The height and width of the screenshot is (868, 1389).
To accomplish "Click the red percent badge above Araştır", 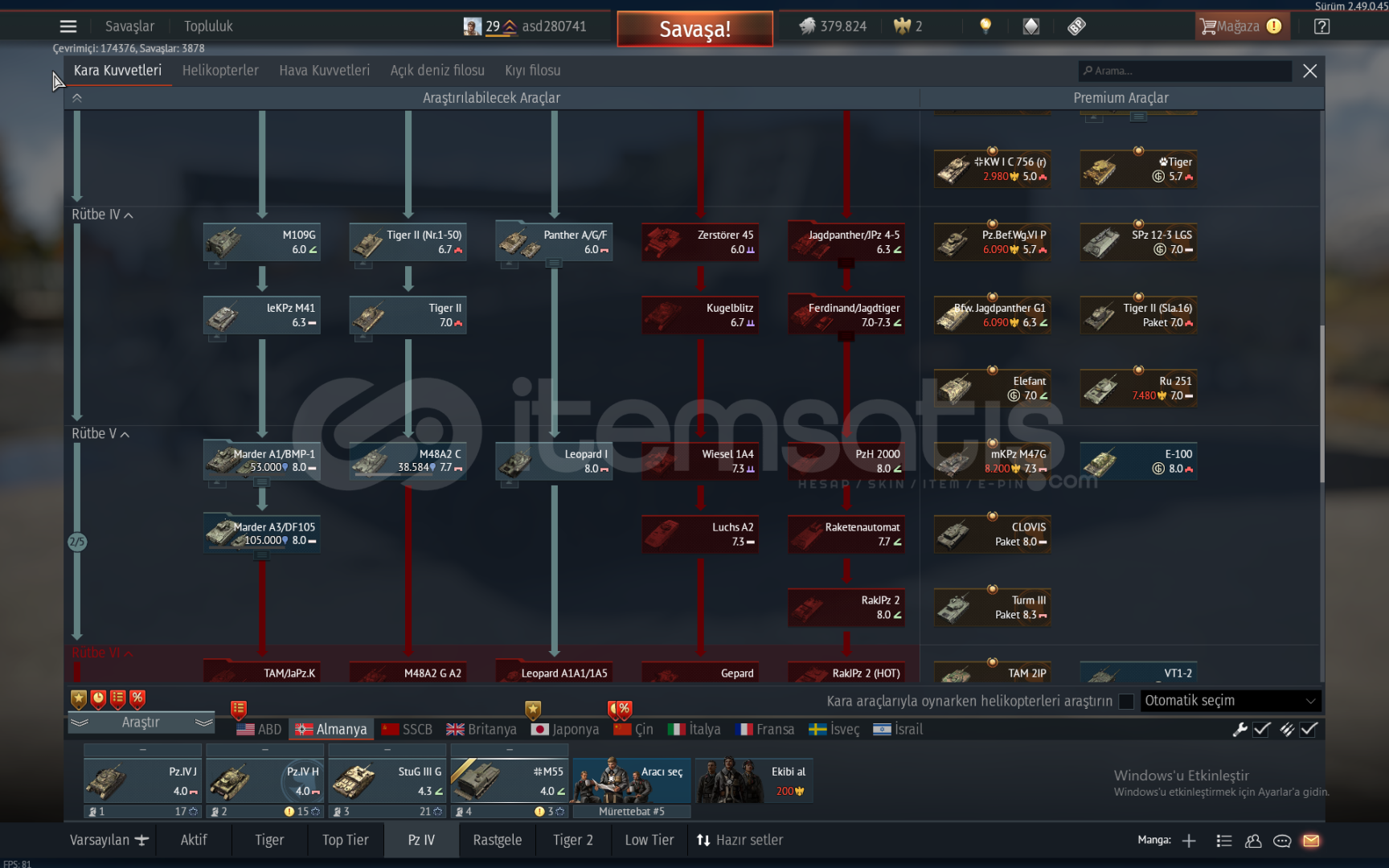I will tap(137, 699).
